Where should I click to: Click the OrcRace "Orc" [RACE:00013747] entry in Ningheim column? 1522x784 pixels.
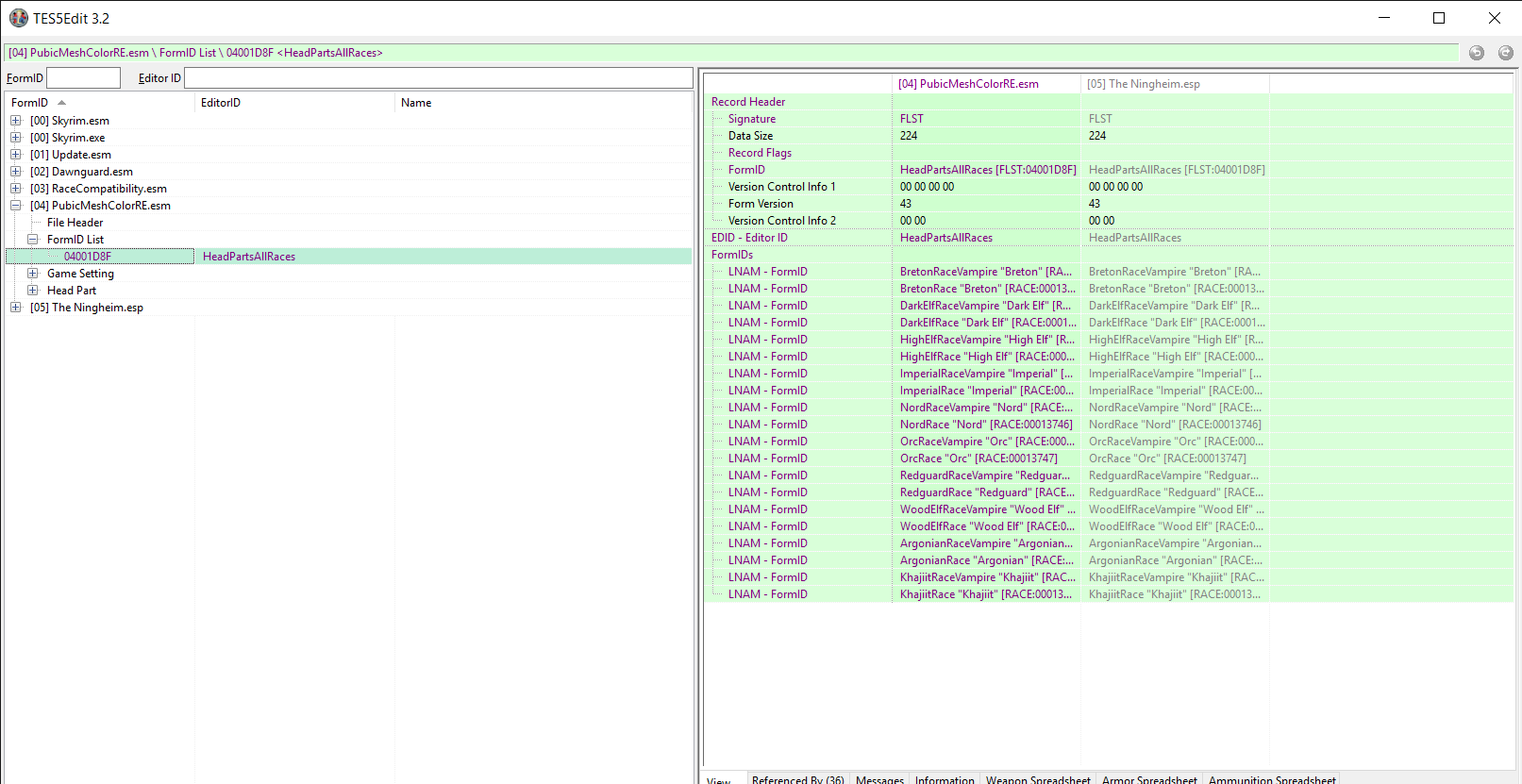pyautogui.click(x=1167, y=459)
